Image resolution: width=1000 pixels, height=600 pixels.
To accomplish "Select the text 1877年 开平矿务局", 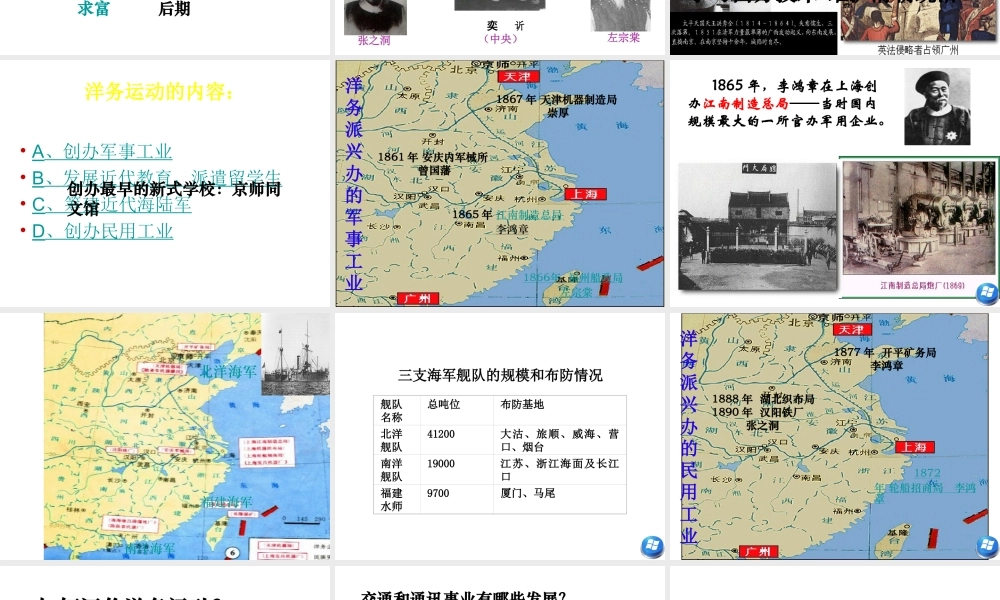I will coord(885,352).
